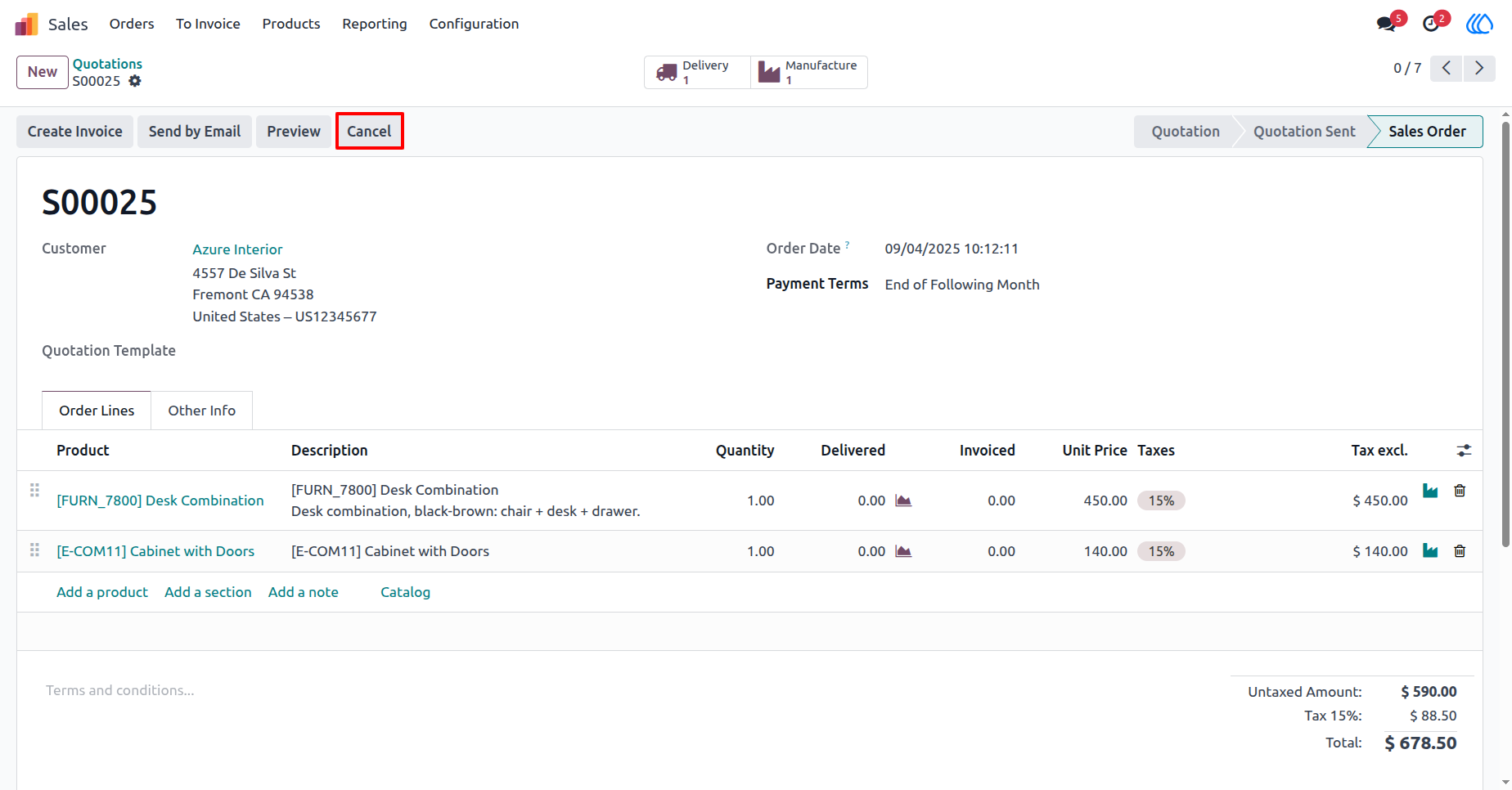Open the gear actions menu next to S00025

click(x=135, y=81)
